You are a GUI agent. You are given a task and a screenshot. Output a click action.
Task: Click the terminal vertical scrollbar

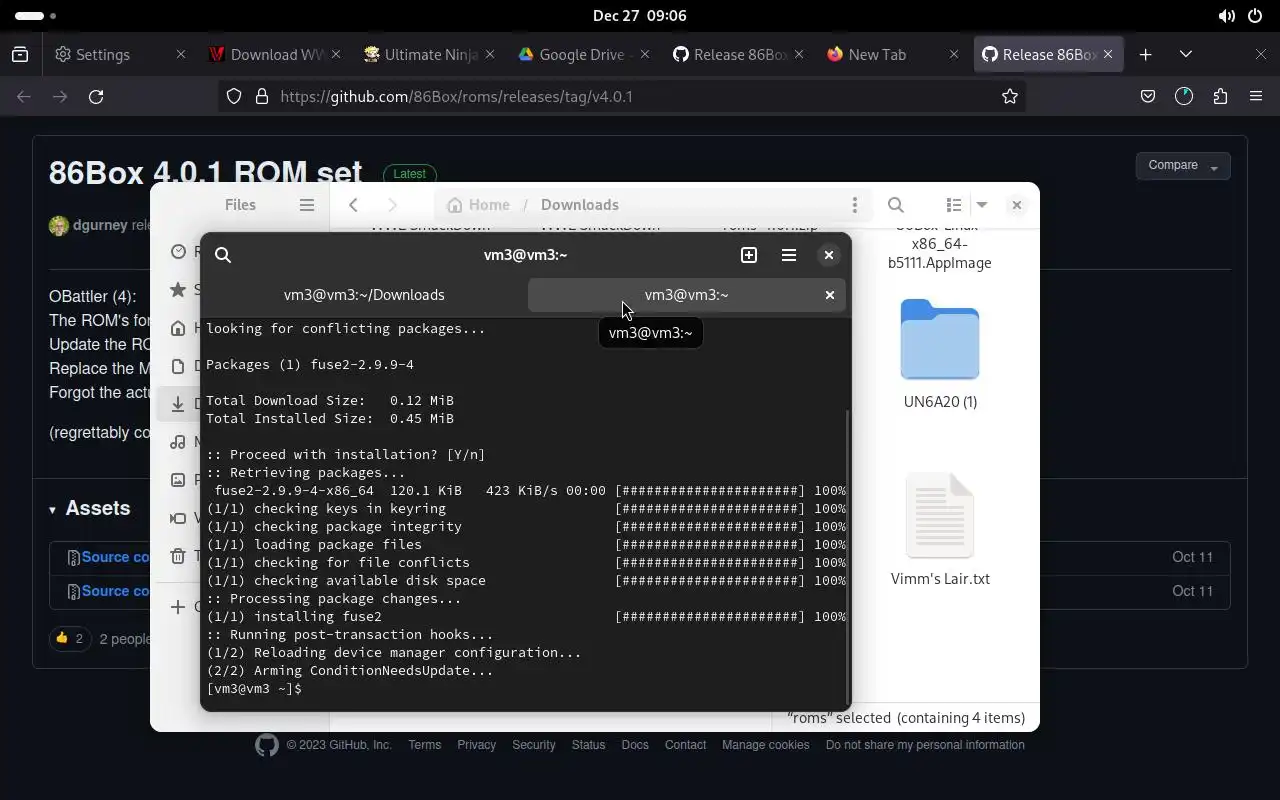coord(848,556)
